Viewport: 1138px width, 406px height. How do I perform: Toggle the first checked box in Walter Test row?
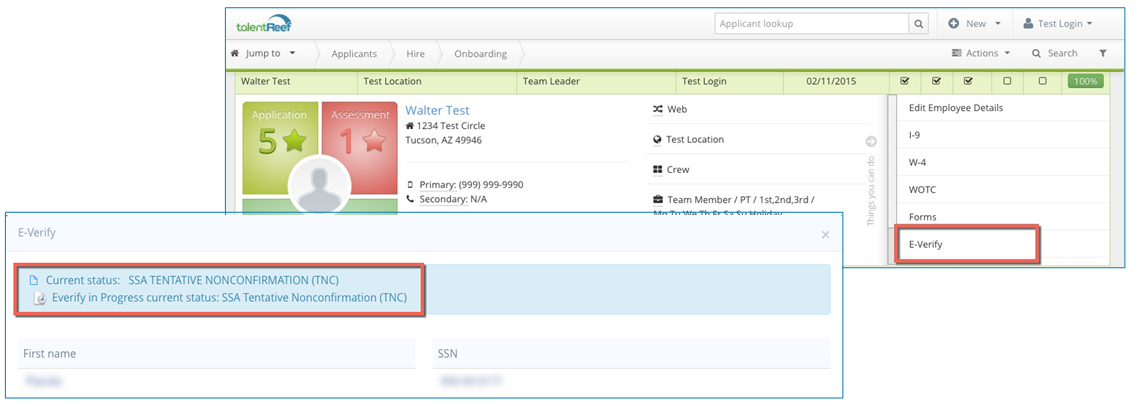click(x=905, y=81)
